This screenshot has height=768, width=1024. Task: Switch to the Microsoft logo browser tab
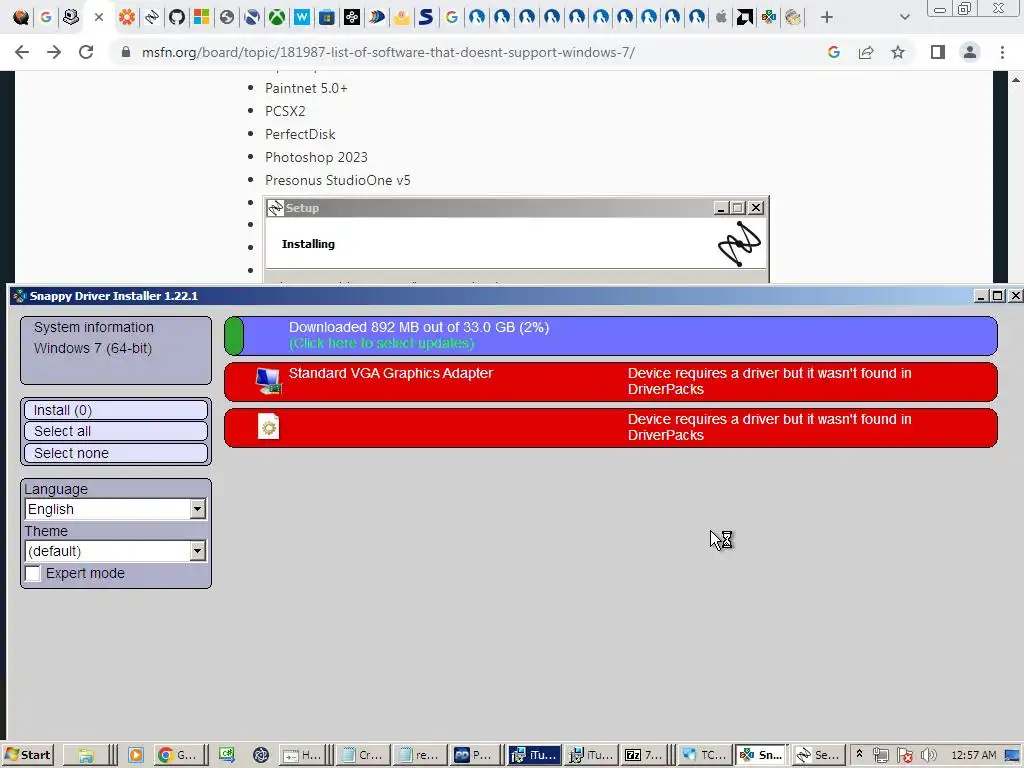pos(201,17)
